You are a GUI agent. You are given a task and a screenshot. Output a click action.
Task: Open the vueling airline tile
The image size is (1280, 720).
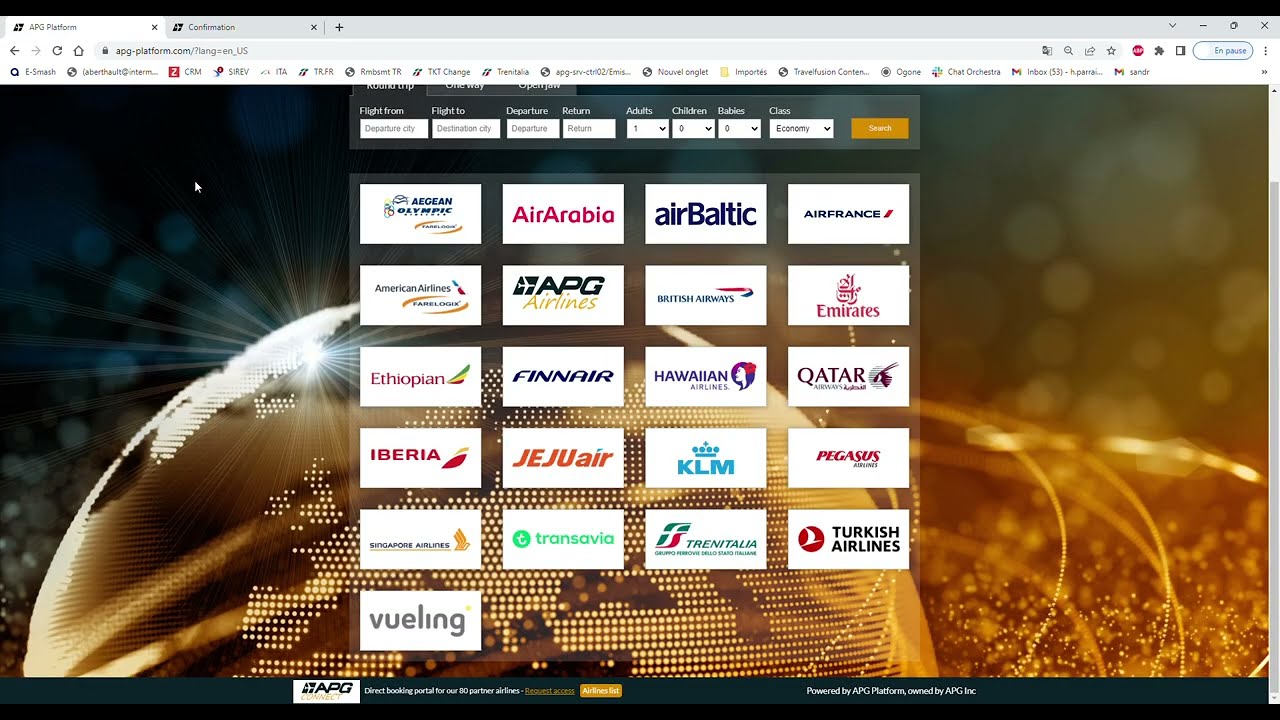point(420,621)
